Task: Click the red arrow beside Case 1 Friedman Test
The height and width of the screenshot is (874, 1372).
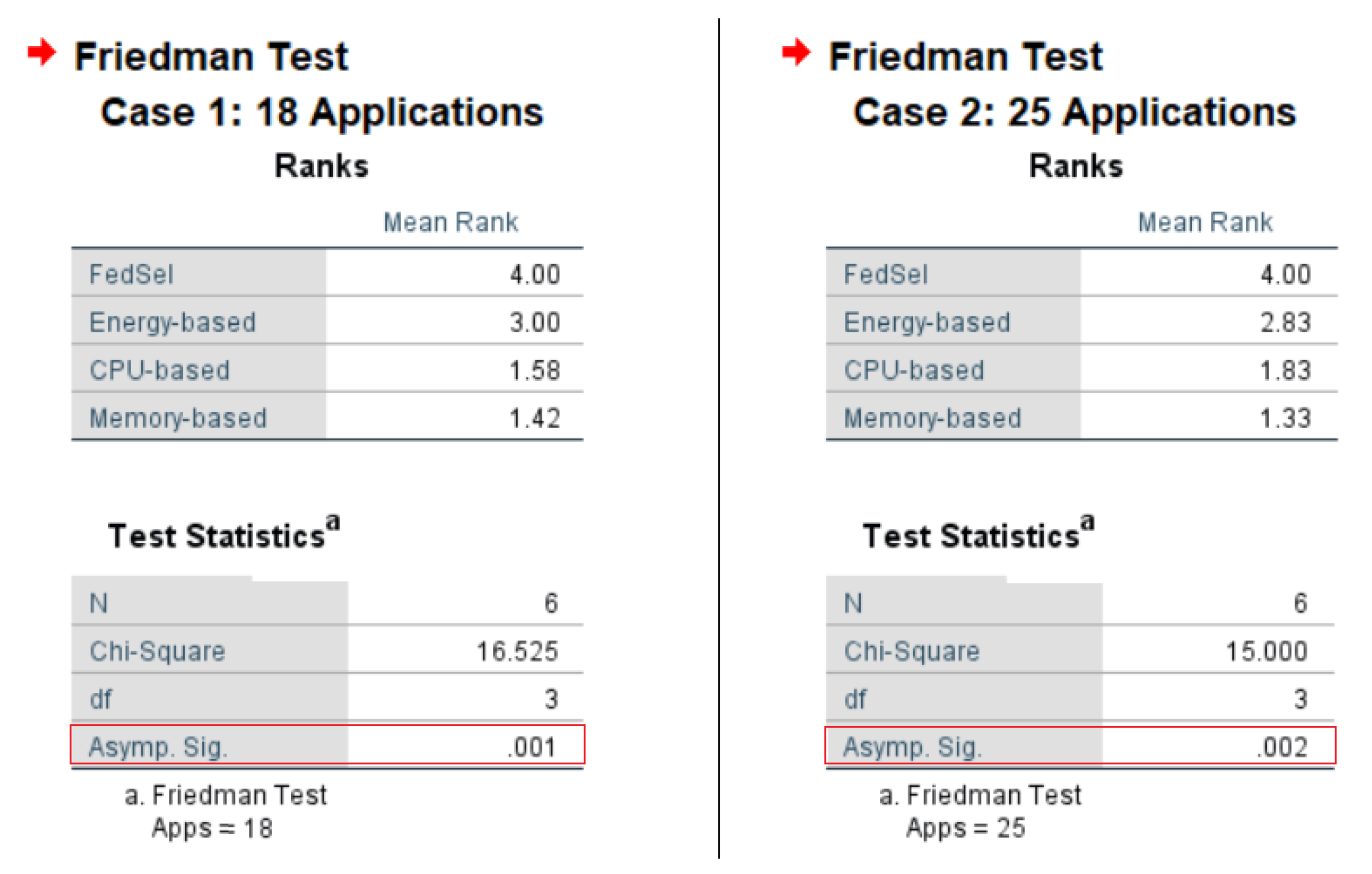Action: [42, 52]
